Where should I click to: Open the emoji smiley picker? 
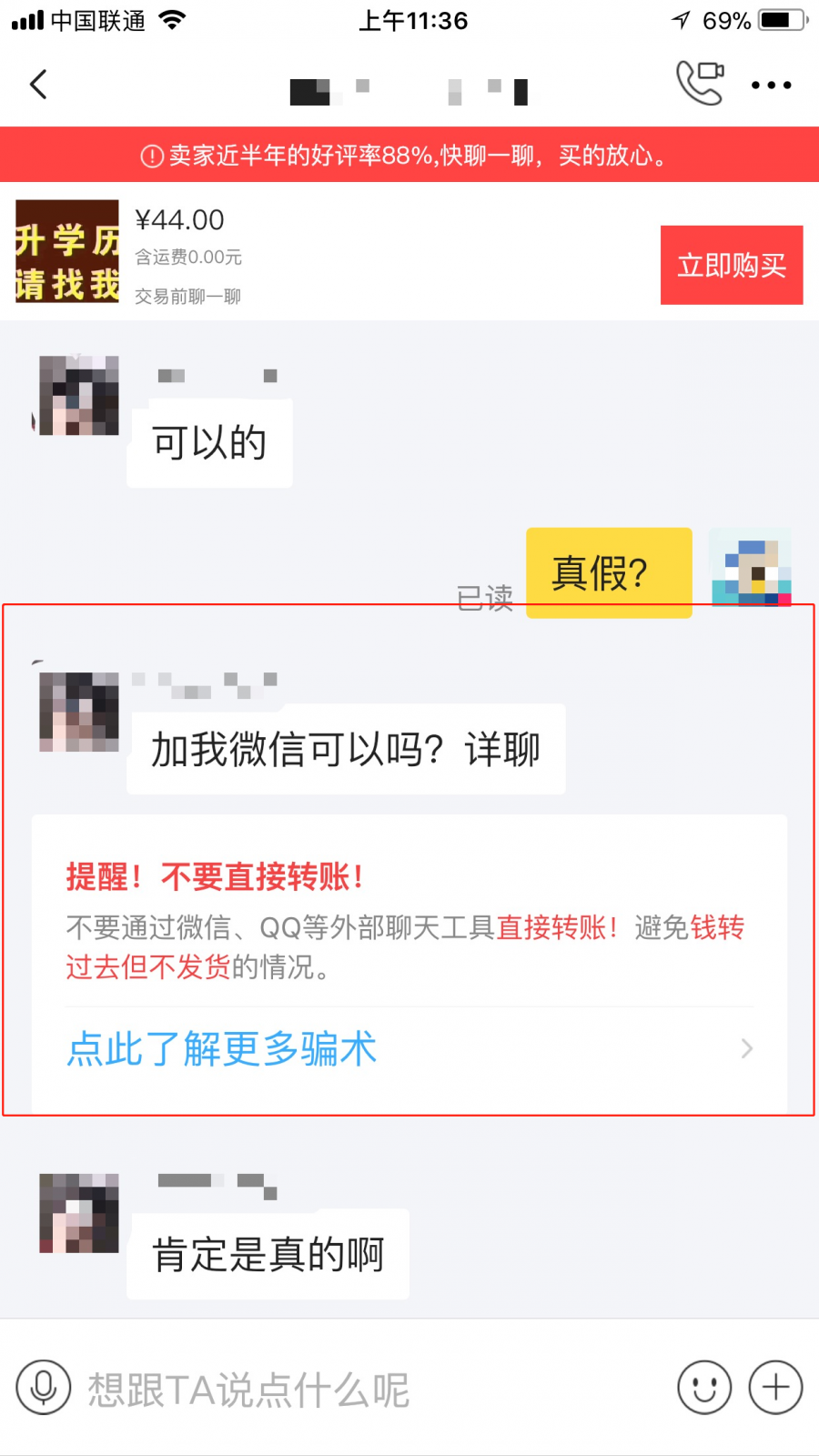click(704, 1388)
